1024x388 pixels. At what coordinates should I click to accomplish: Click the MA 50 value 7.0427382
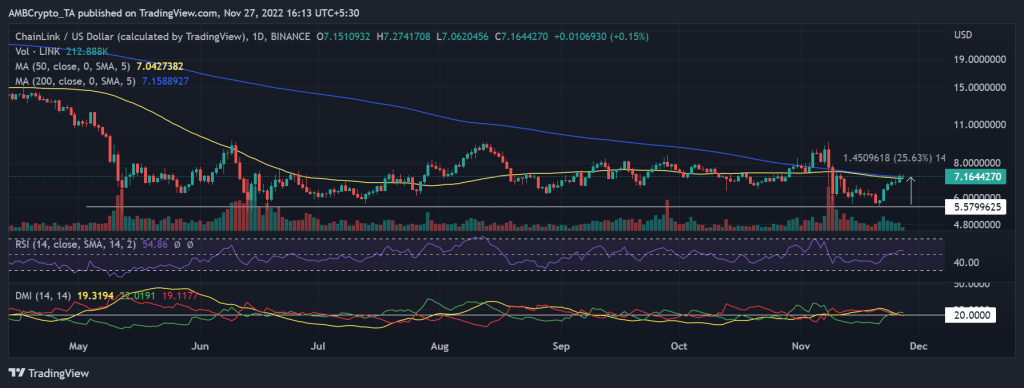point(159,66)
